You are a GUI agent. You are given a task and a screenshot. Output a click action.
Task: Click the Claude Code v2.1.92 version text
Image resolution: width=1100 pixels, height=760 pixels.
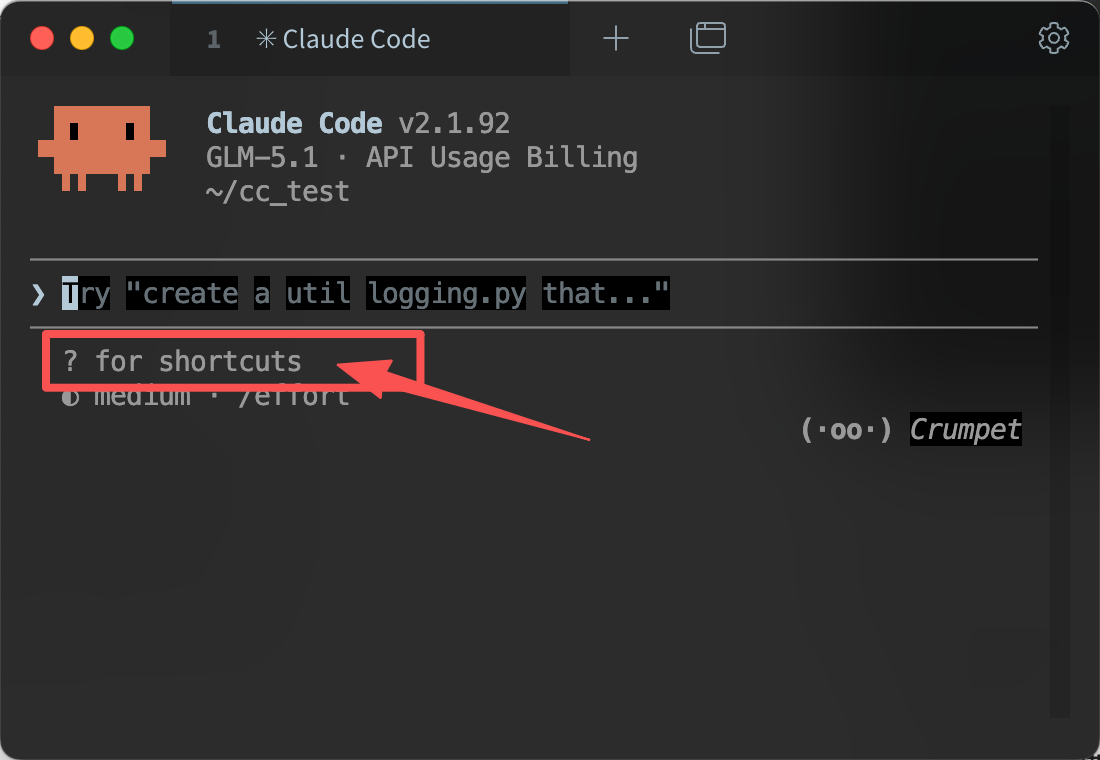(358, 124)
